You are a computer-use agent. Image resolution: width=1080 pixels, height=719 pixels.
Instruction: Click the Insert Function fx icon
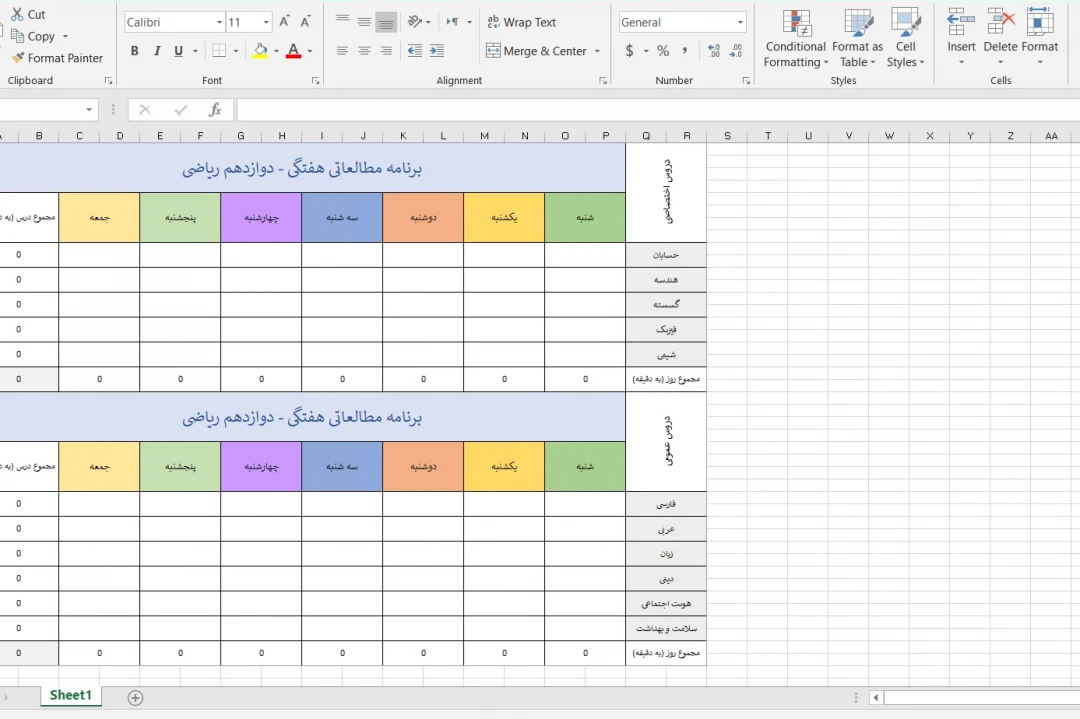pos(214,110)
